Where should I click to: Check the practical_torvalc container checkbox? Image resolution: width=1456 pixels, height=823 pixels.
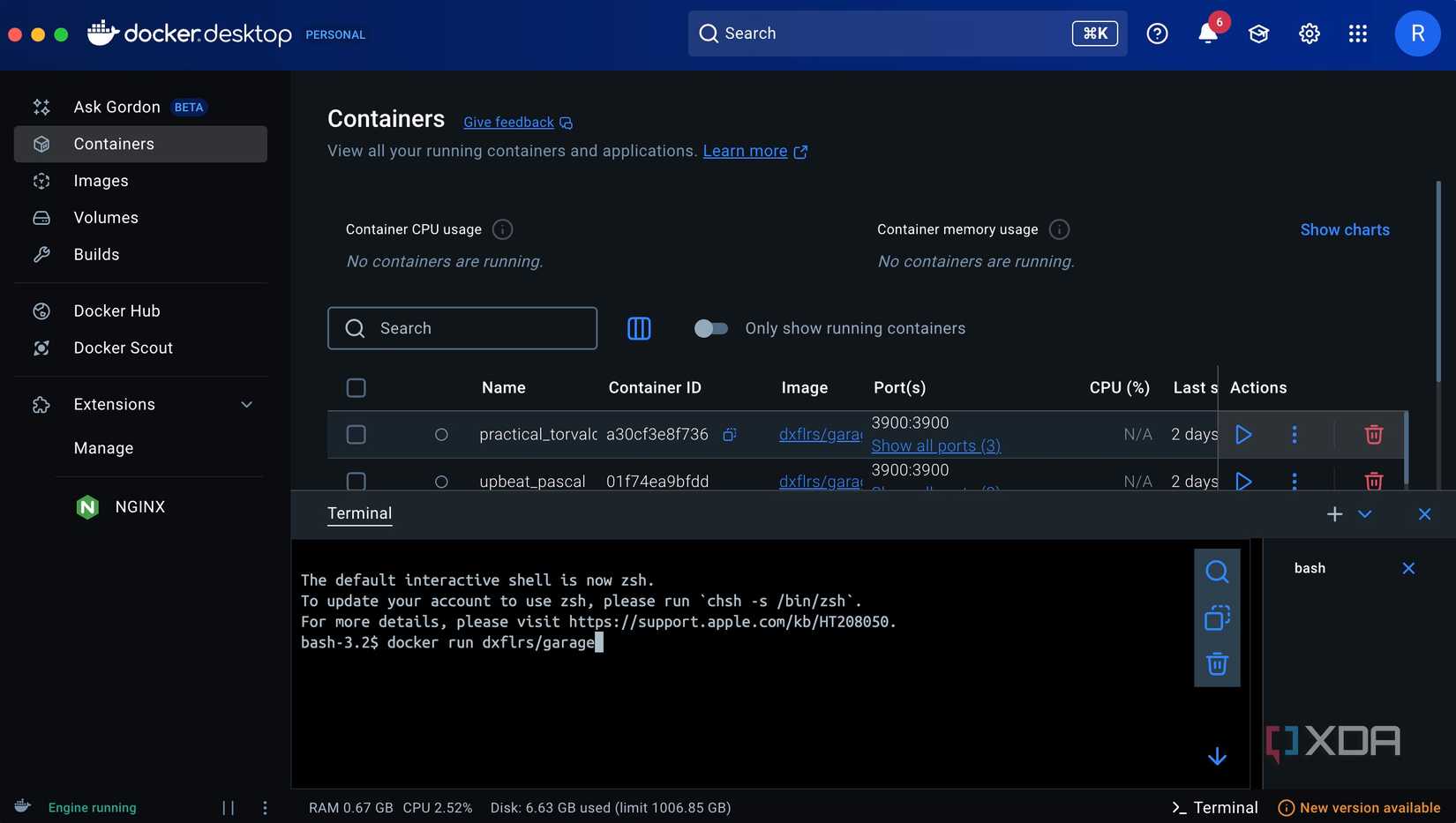click(x=356, y=434)
